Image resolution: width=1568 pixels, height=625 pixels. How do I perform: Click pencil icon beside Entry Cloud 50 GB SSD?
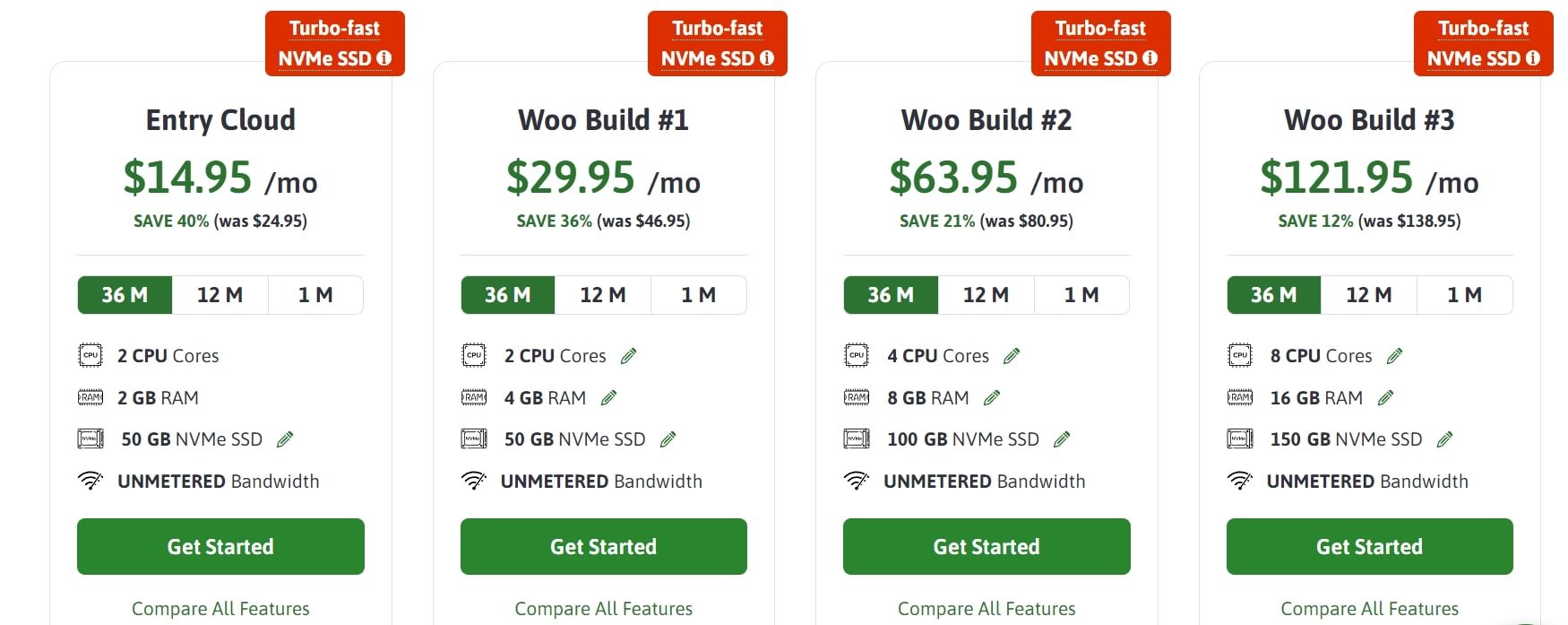pyautogui.click(x=285, y=439)
